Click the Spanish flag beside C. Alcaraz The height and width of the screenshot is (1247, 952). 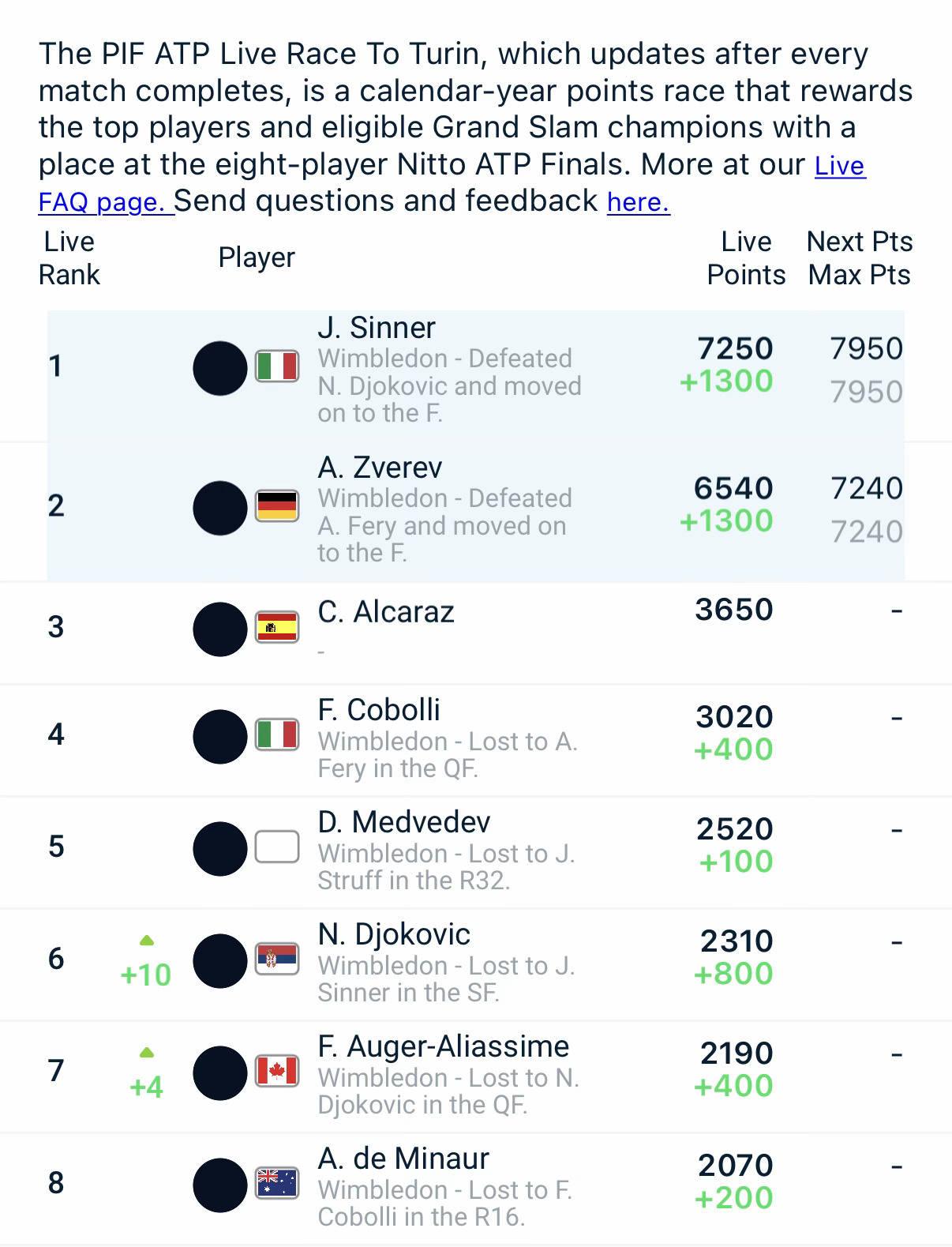(x=277, y=628)
